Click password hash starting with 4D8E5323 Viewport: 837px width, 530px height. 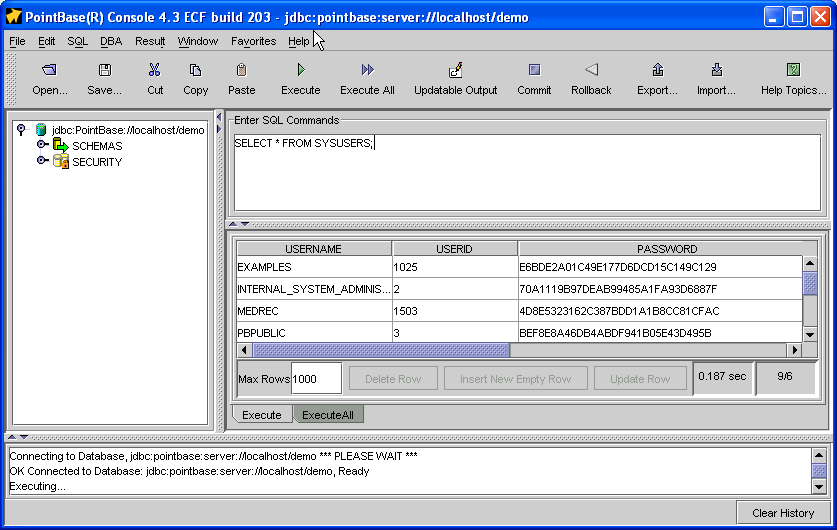click(660, 311)
